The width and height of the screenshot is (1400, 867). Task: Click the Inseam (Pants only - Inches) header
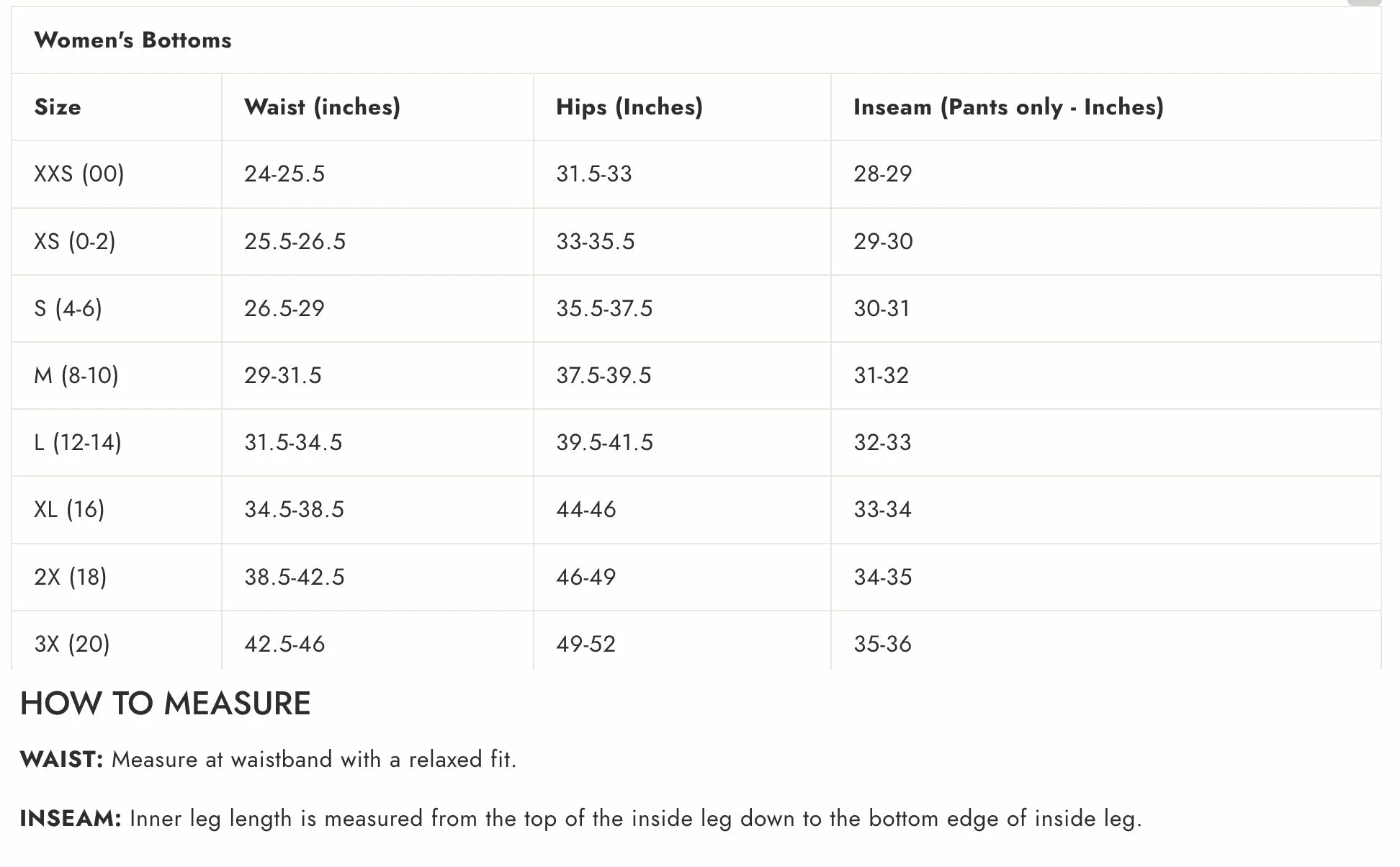coord(1008,107)
